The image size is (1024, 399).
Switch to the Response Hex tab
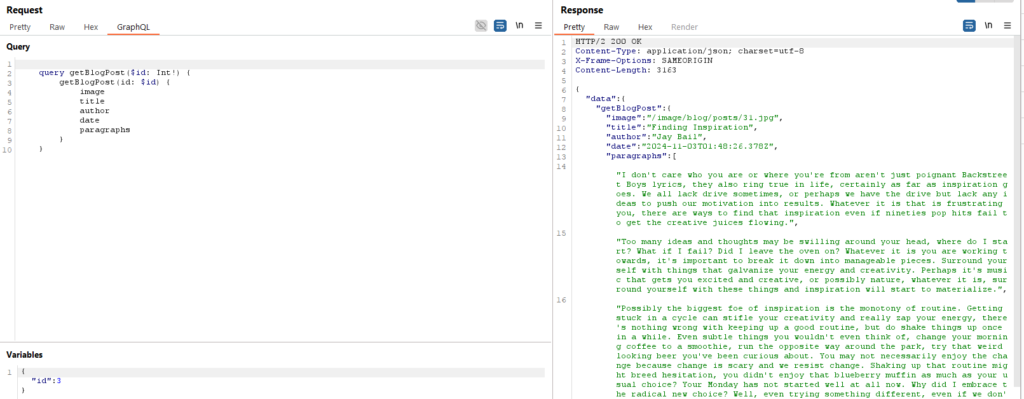coord(645,27)
